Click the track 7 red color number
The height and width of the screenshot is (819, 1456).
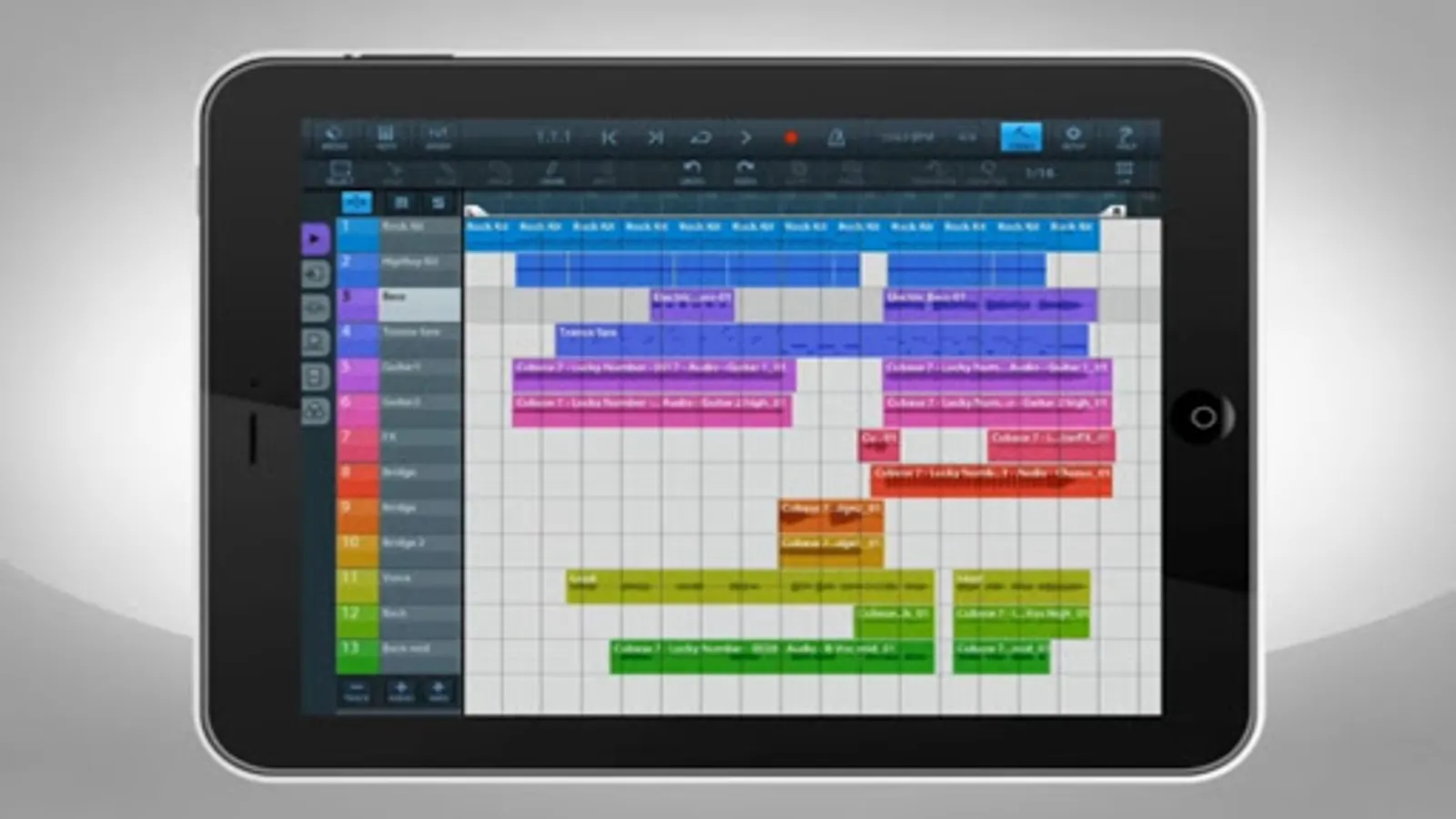point(358,446)
